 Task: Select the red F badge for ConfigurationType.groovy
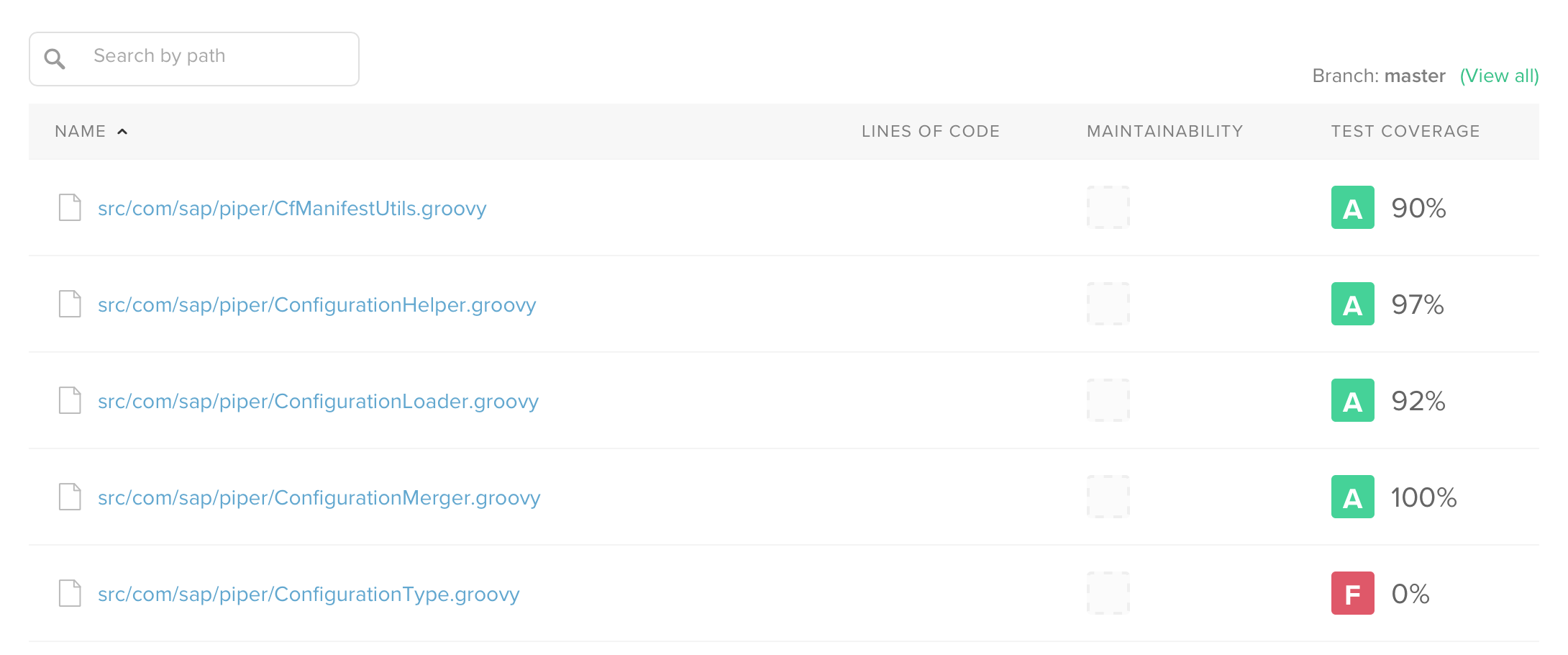coord(1352,593)
